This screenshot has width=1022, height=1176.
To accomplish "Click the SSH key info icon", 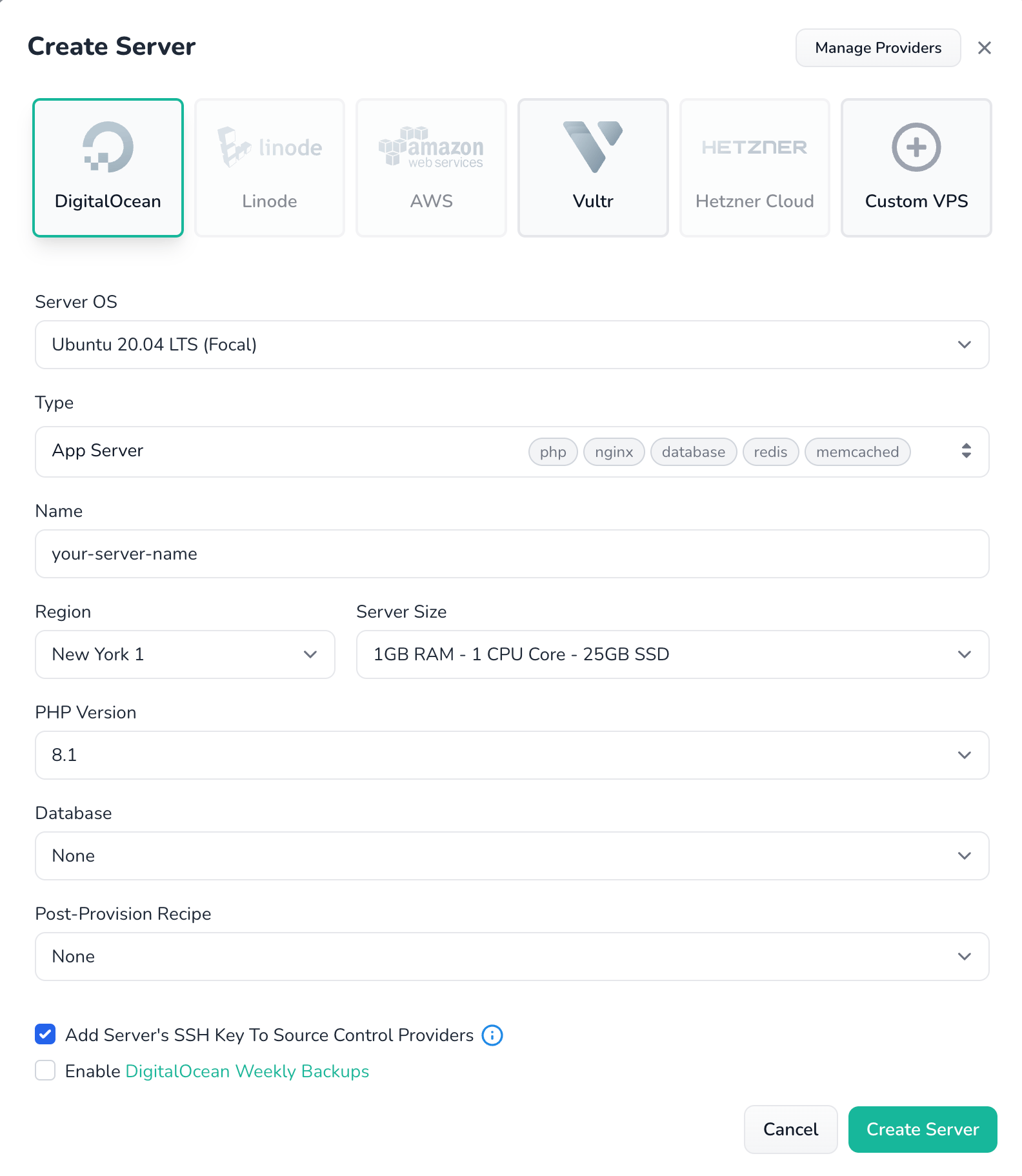I will [x=492, y=1035].
